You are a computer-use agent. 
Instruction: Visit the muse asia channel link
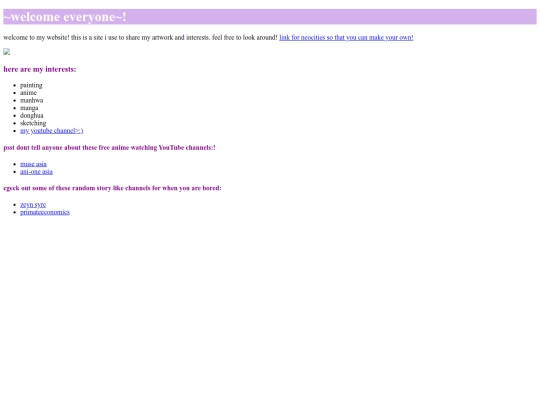pyautogui.click(x=33, y=164)
